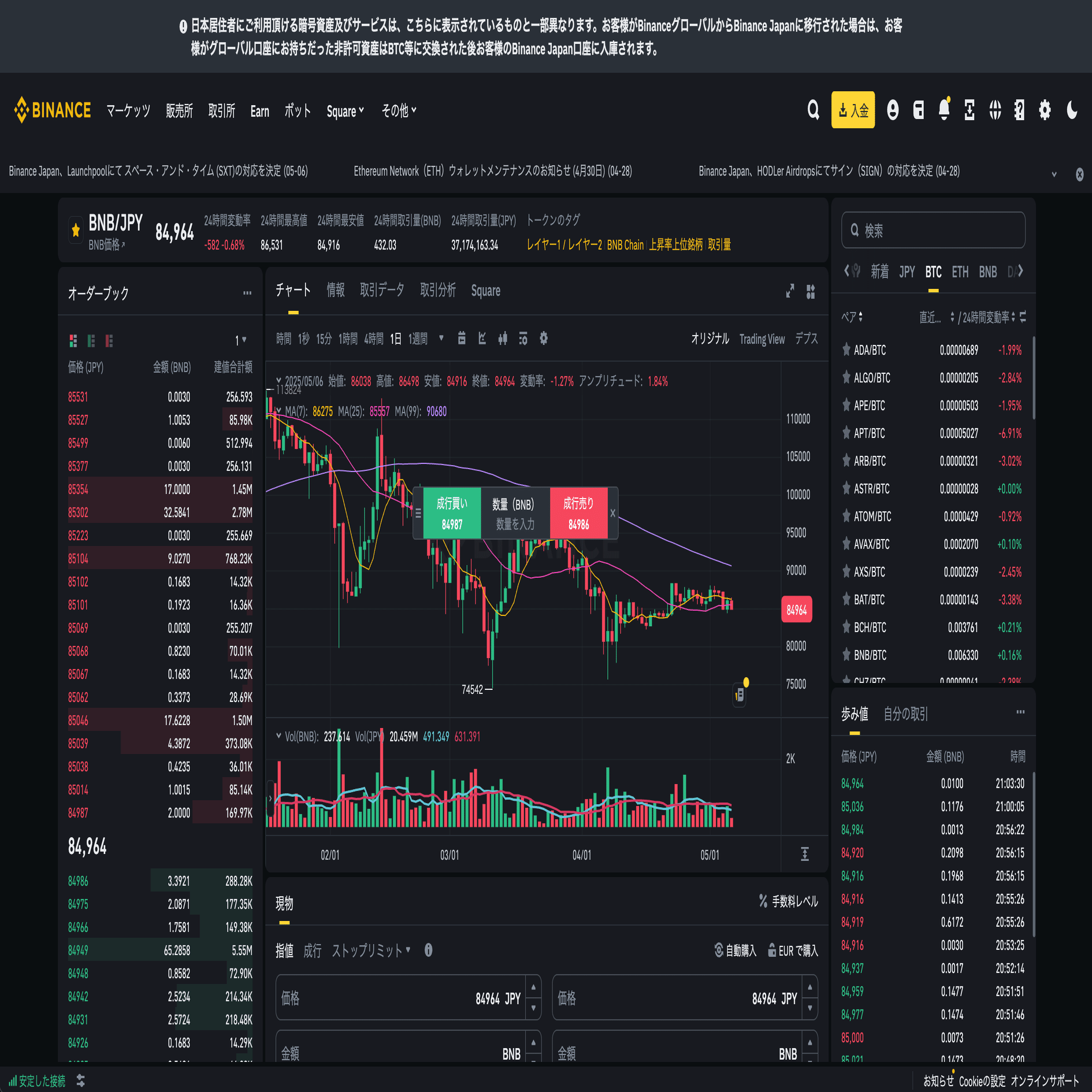Close the announcement ticker bar
Screen dimensions: 1092x1092
pos(1079,174)
